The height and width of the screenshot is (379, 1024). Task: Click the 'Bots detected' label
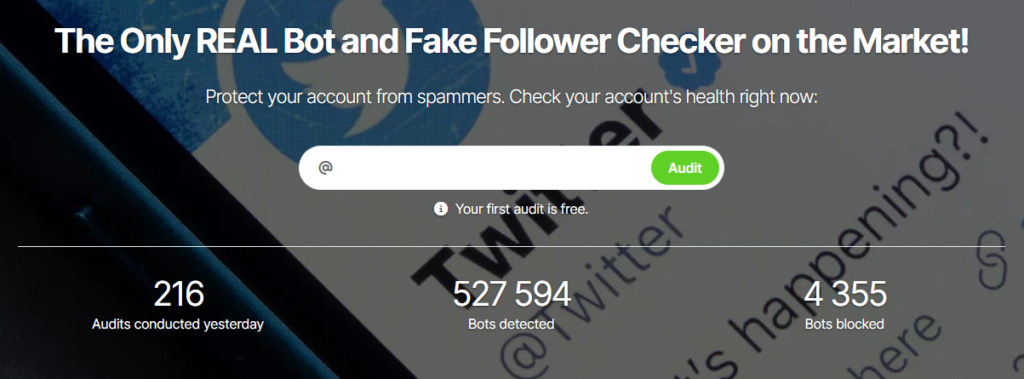pyautogui.click(x=511, y=324)
